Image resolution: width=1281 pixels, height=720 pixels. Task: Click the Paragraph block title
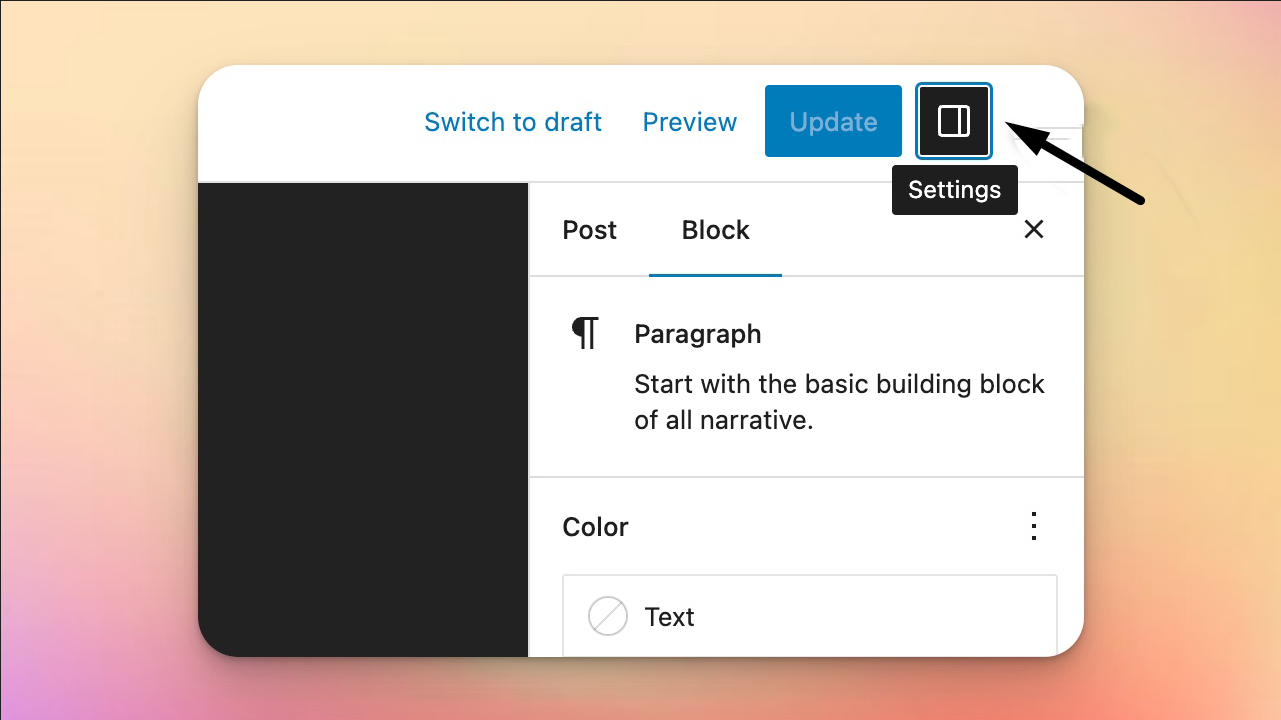pos(698,334)
